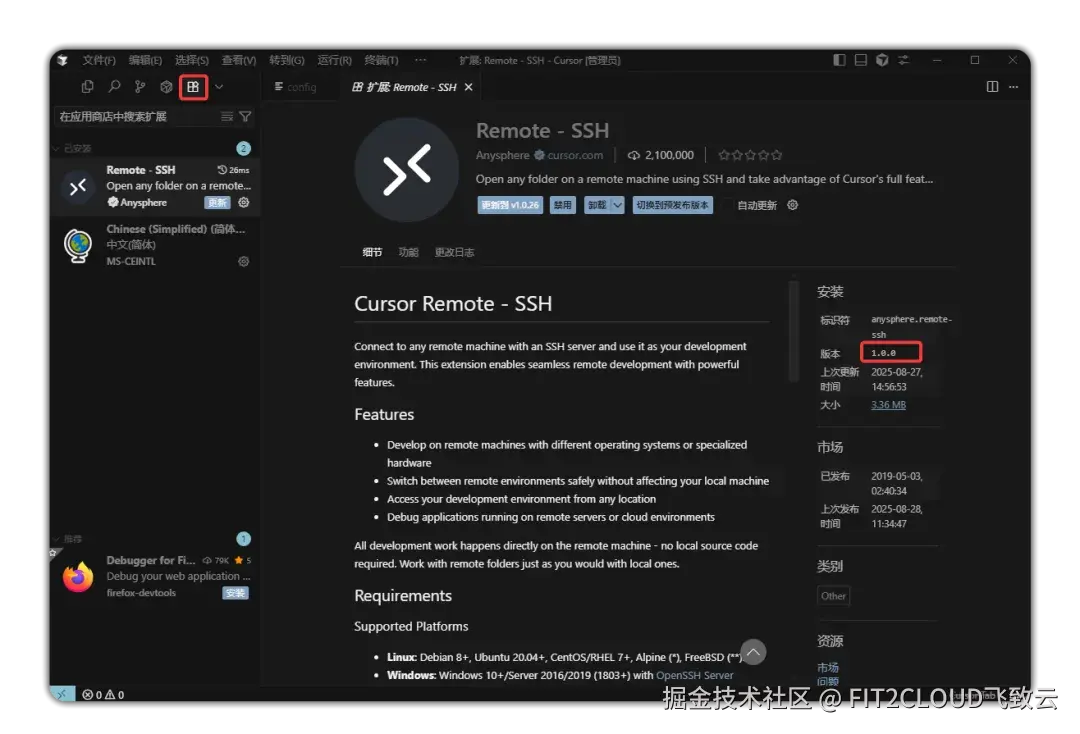Click the large Remote - SSH extension logo
The height and width of the screenshot is (734, 1080).
(407, 170)
